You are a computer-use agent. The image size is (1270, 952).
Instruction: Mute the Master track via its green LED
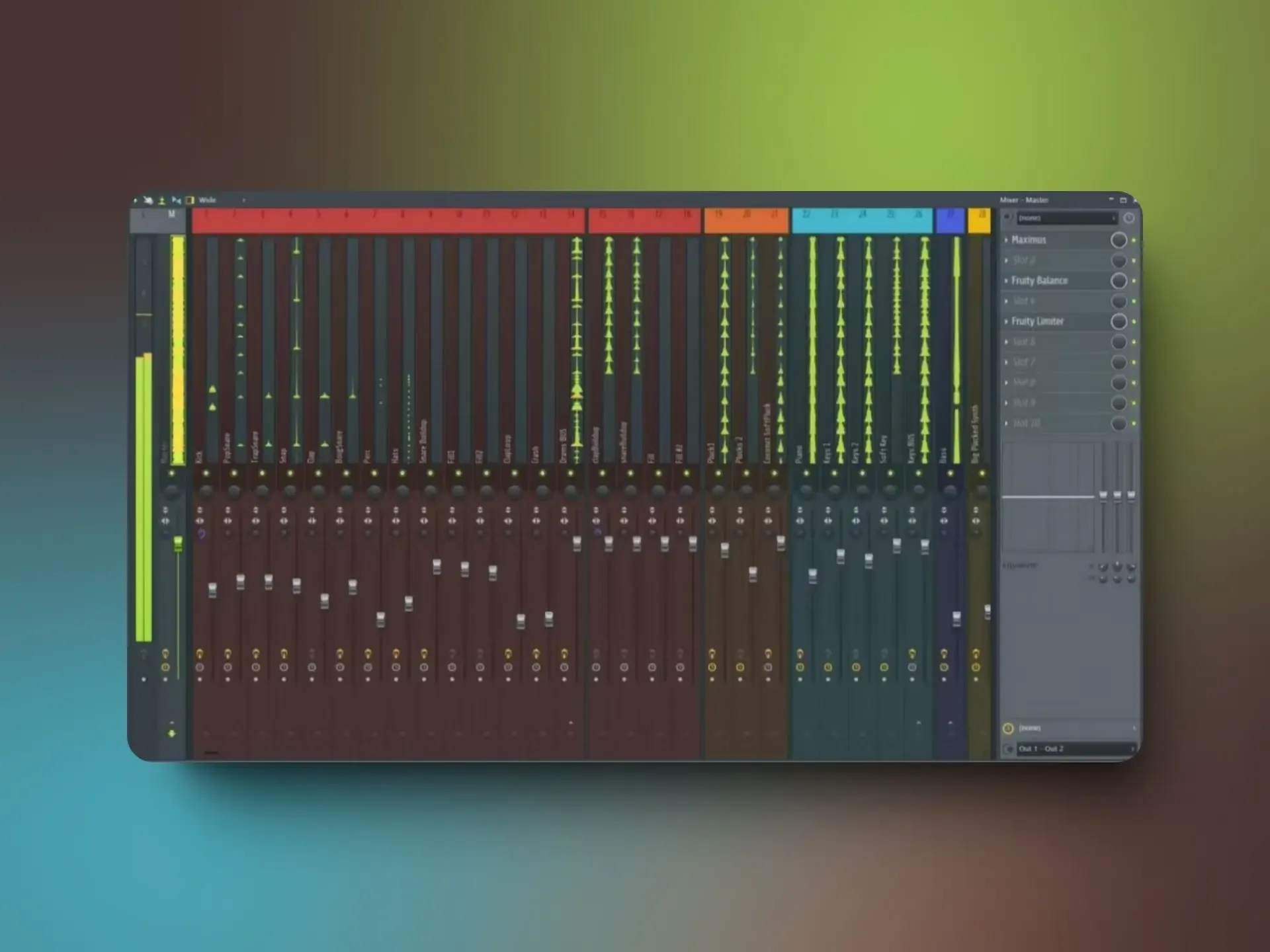(x=172, y=473)
